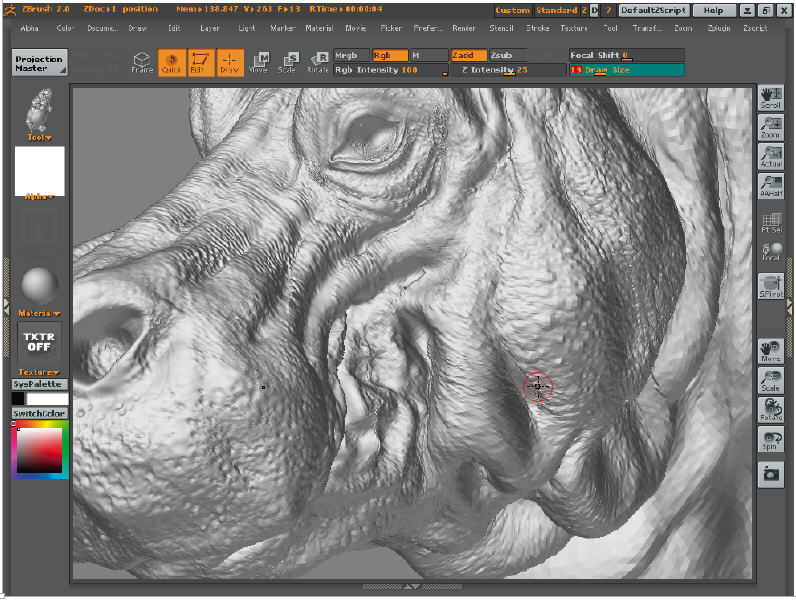Click the white Alpha thumbnail
796x600 pixels.
click(x=39, y=171)
